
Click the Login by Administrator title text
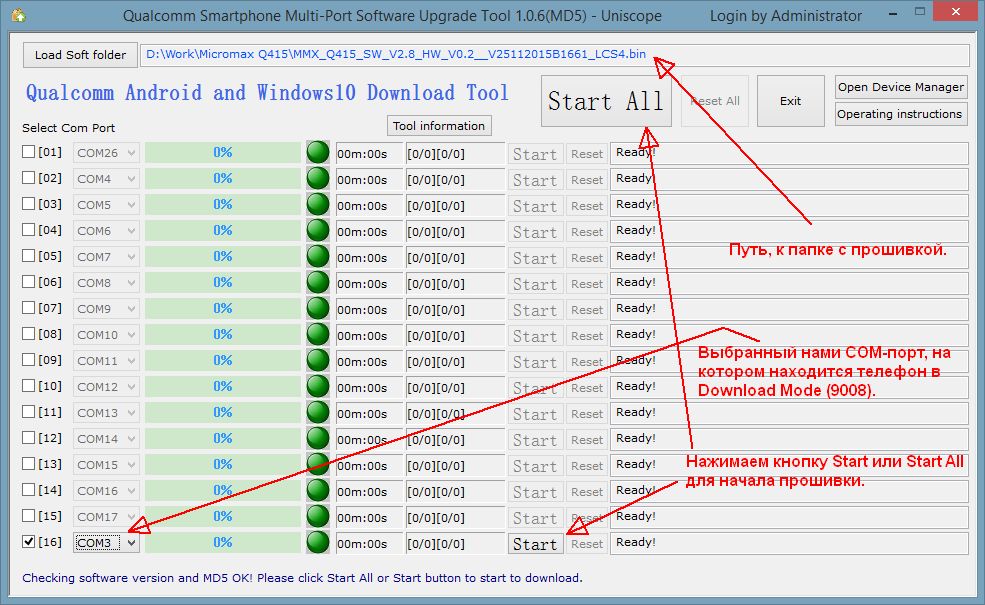(x=786, y=16)
